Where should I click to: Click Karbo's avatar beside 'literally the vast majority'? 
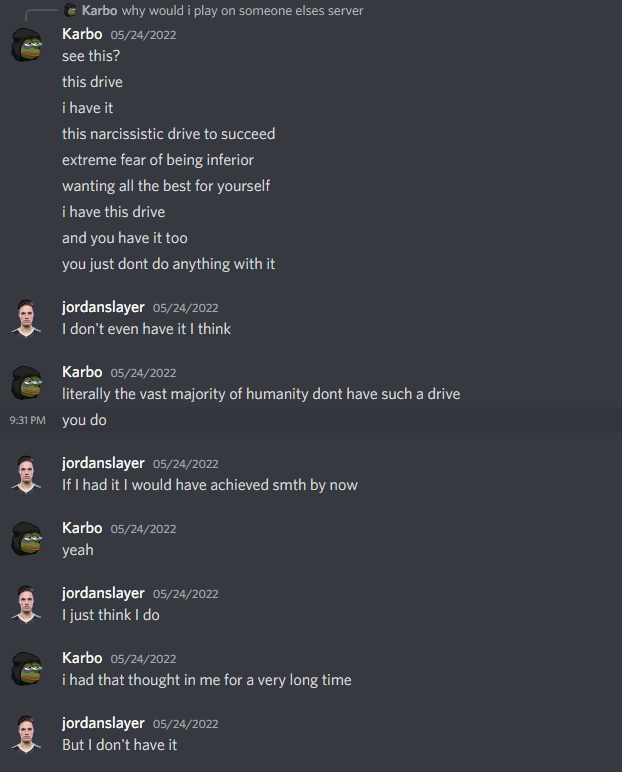pos(27,383)
